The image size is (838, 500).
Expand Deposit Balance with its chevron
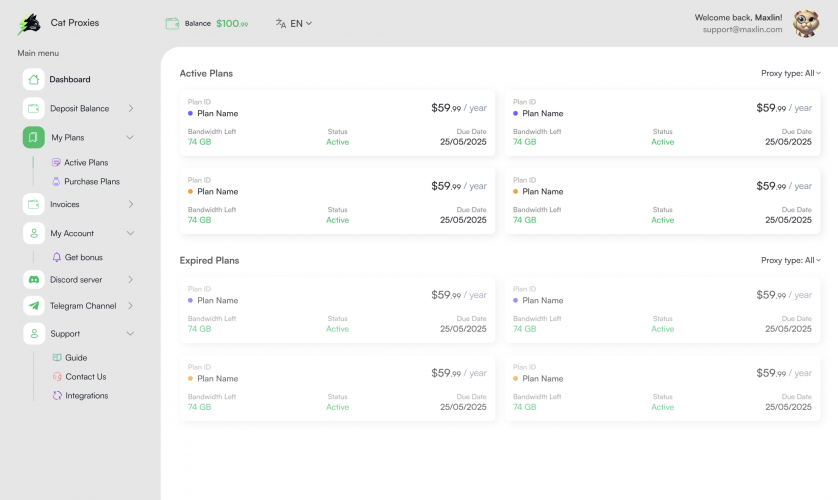pyautogui.click(x=131, y=108)
